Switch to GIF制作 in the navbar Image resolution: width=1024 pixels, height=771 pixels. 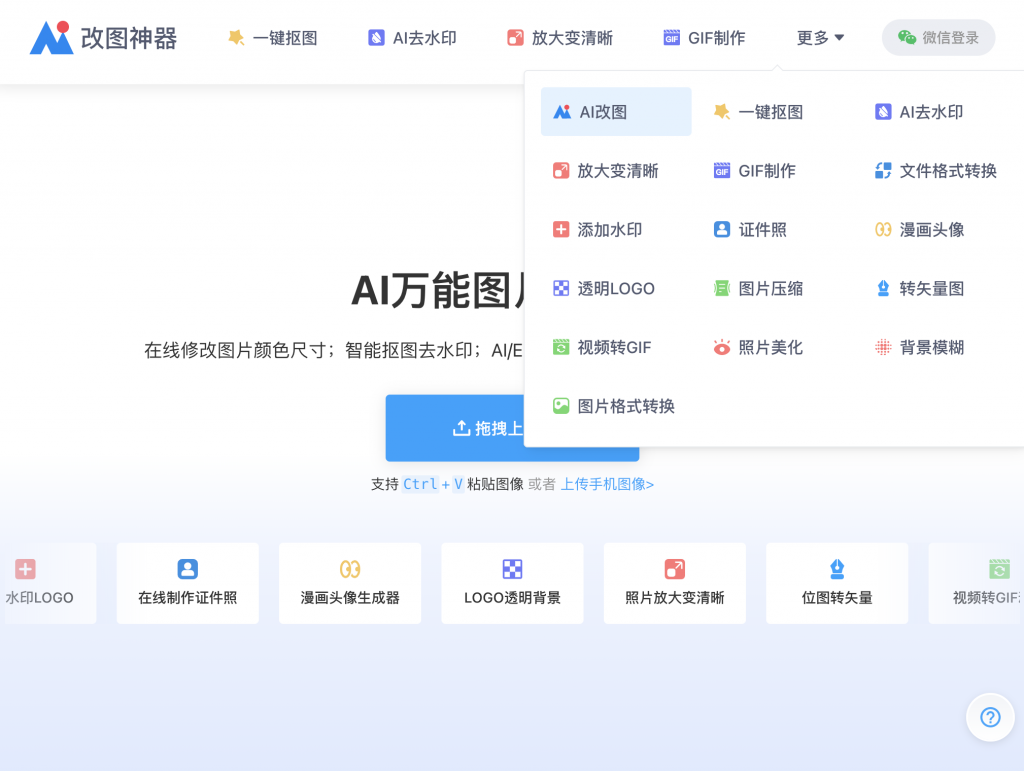[x=704, y=35]
